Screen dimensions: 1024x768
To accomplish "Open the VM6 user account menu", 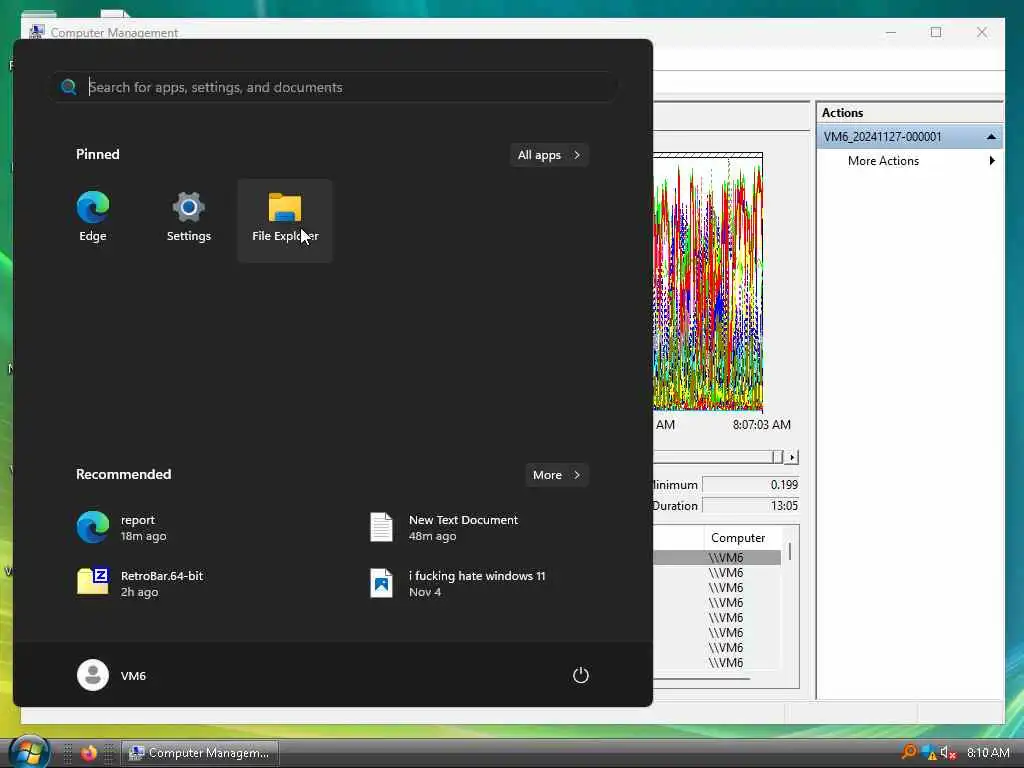I will 112,675.
